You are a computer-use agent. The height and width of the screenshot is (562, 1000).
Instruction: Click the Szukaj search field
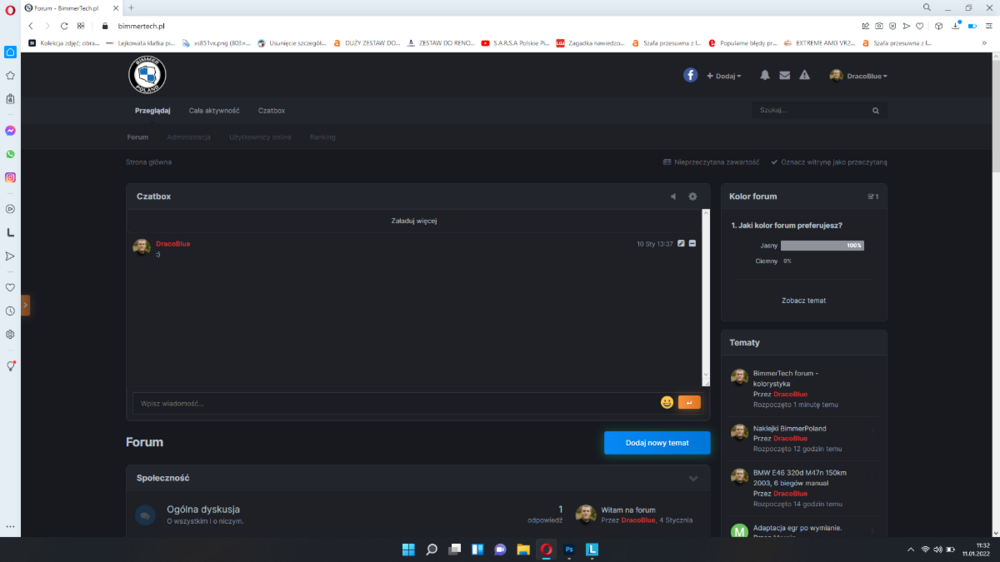[812, 110]
